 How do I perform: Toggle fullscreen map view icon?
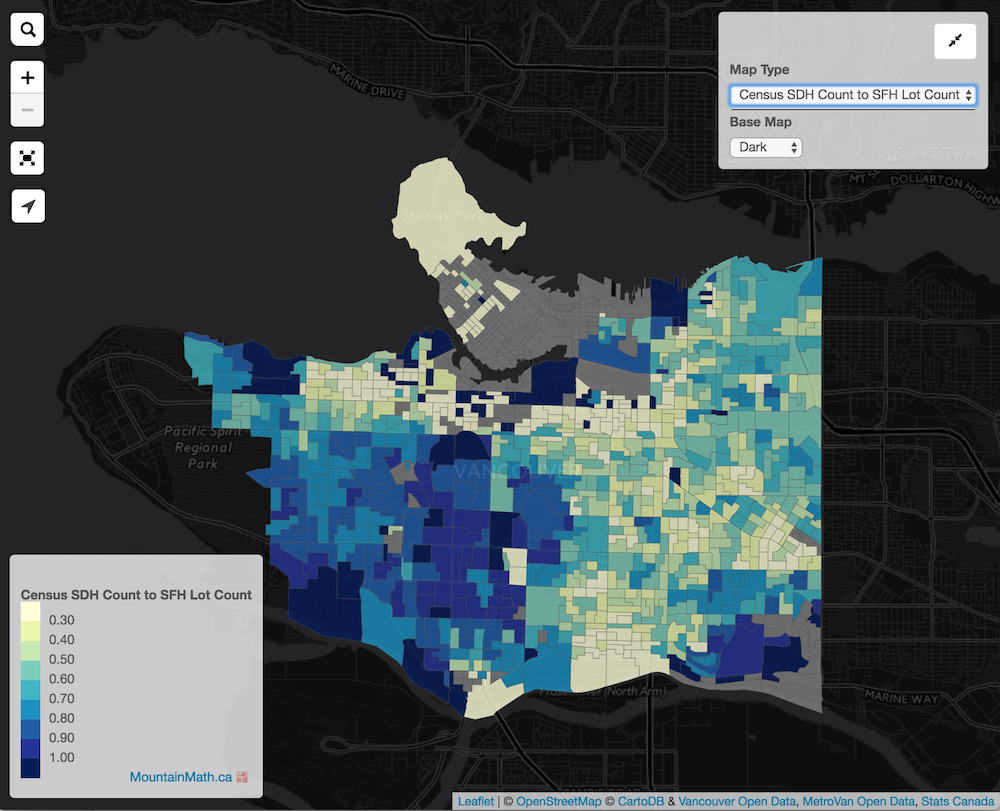coord(27,158)
